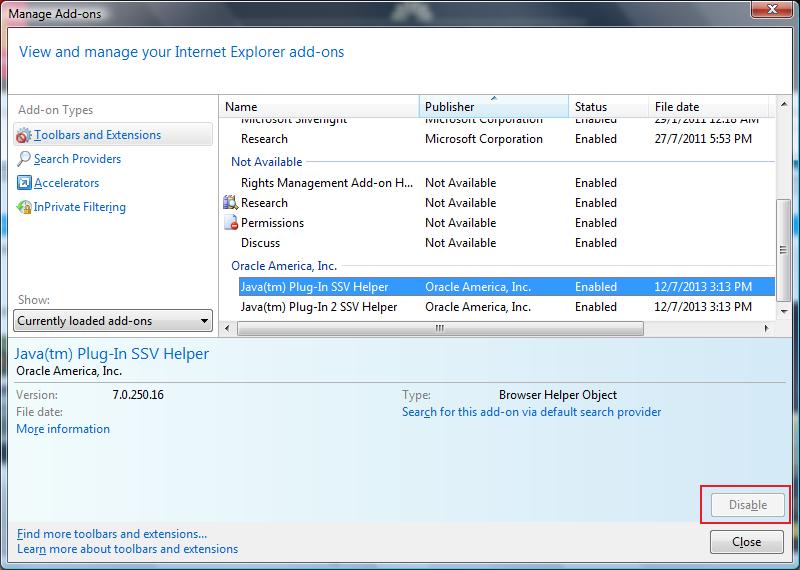The height and width of the screenshot is (570, 800).
Task: Select Java(tm) Plug-In SSV Helper row
Action: 507,286
